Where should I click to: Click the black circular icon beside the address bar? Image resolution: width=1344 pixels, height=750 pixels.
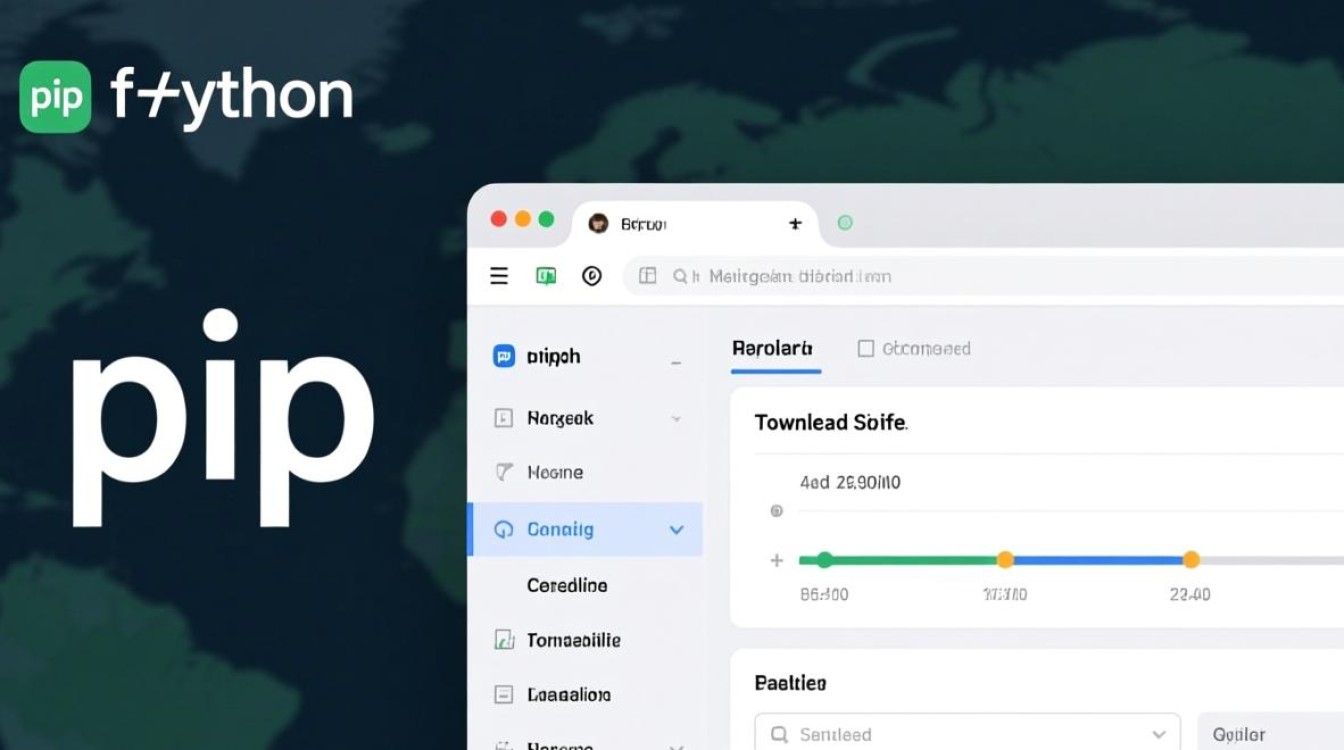(x=592, y=276)
